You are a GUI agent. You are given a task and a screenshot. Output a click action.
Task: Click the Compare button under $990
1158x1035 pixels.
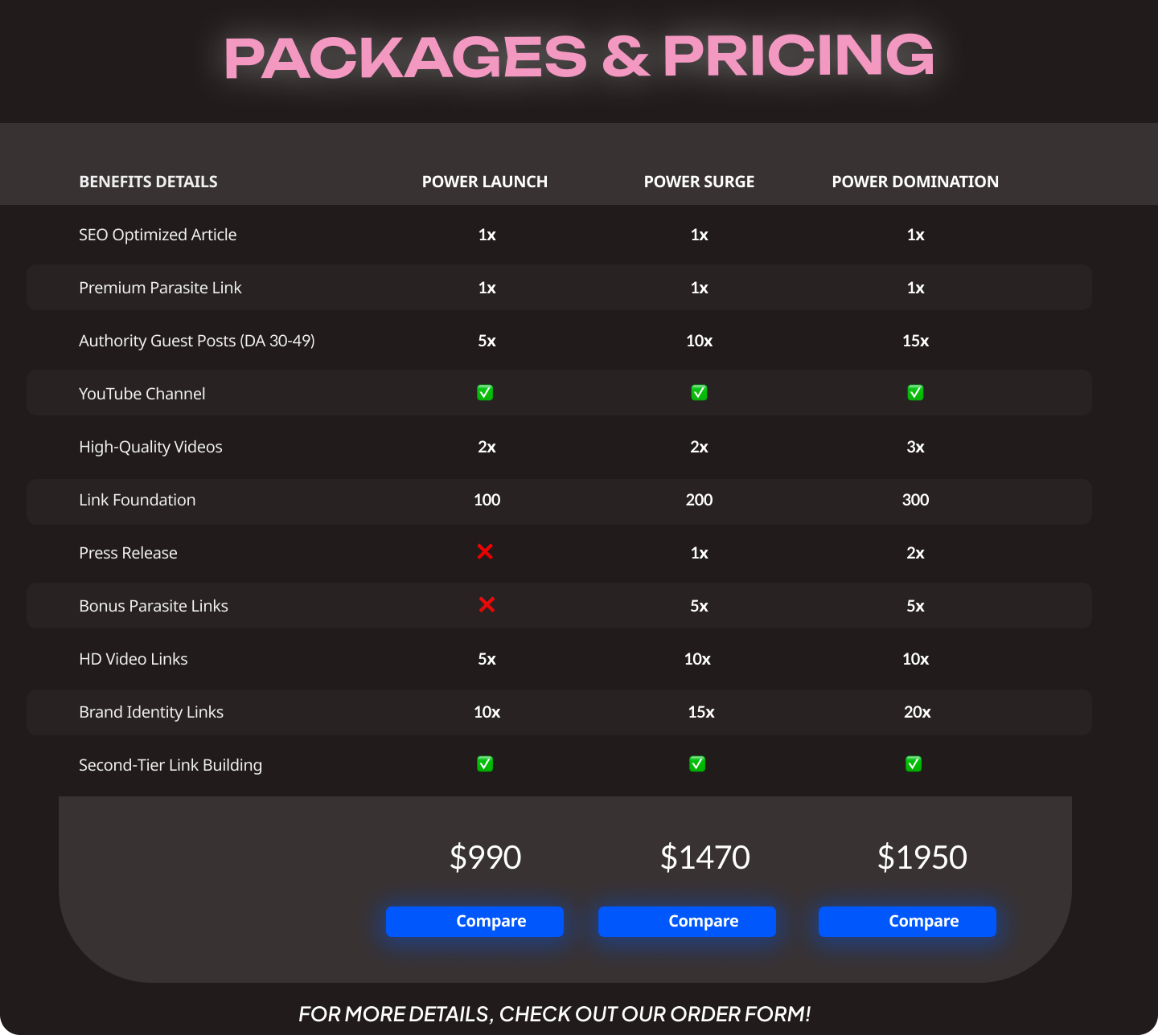pos(475,921)
